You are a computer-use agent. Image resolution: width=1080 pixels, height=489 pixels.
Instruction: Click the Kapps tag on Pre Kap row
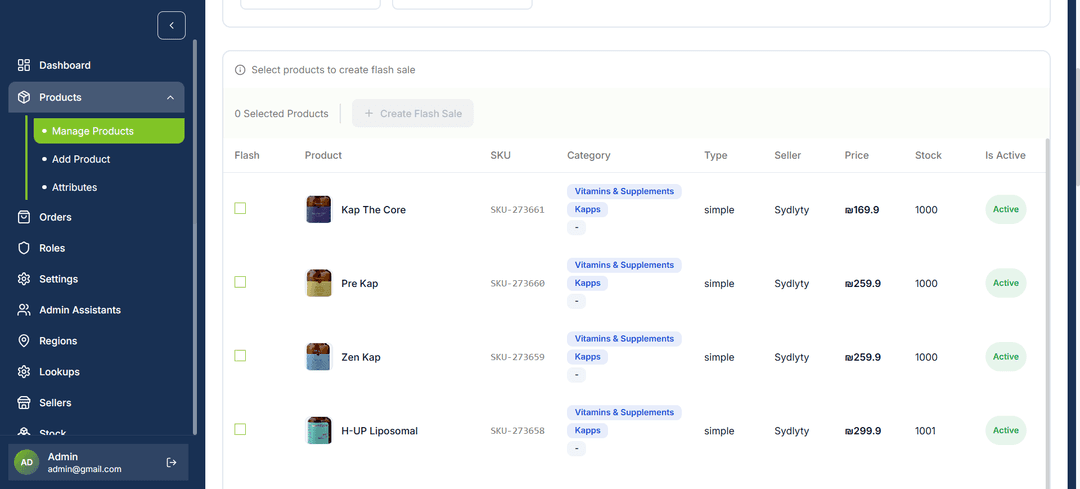[x=588, y=283]
